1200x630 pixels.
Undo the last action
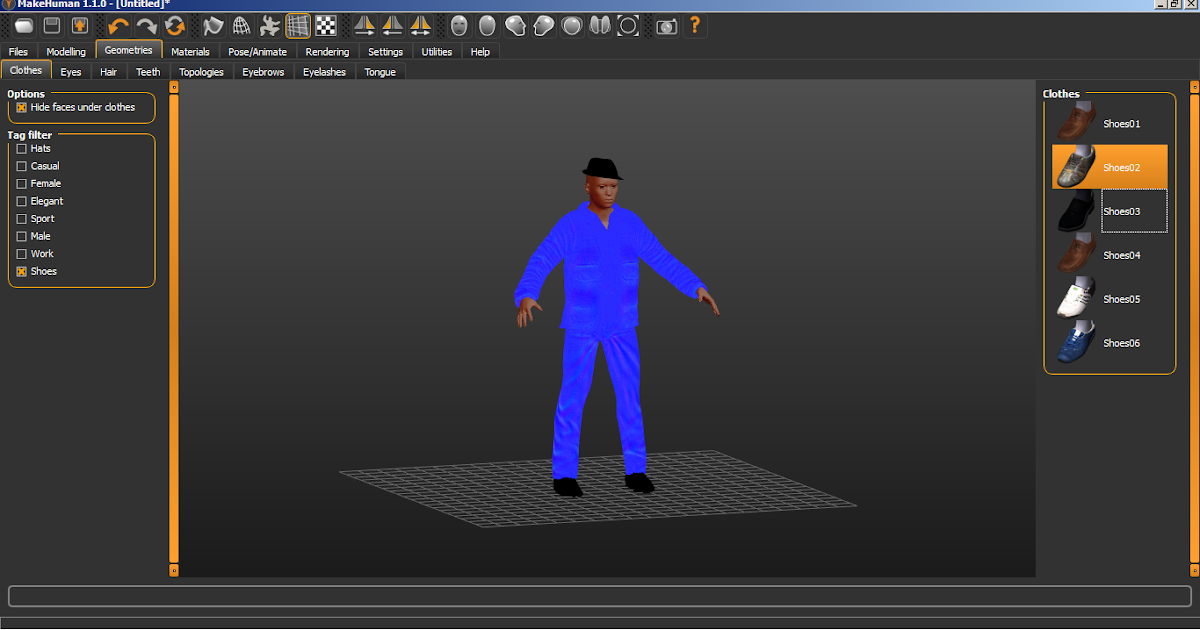[118, 25]
